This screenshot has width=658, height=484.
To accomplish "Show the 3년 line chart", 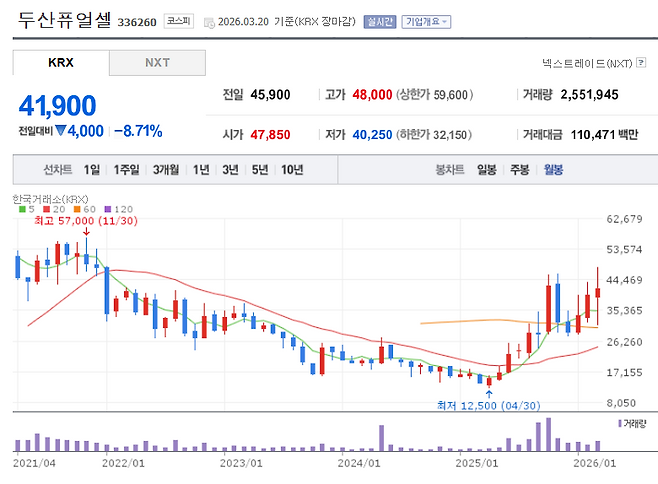I will click(231, 170).
